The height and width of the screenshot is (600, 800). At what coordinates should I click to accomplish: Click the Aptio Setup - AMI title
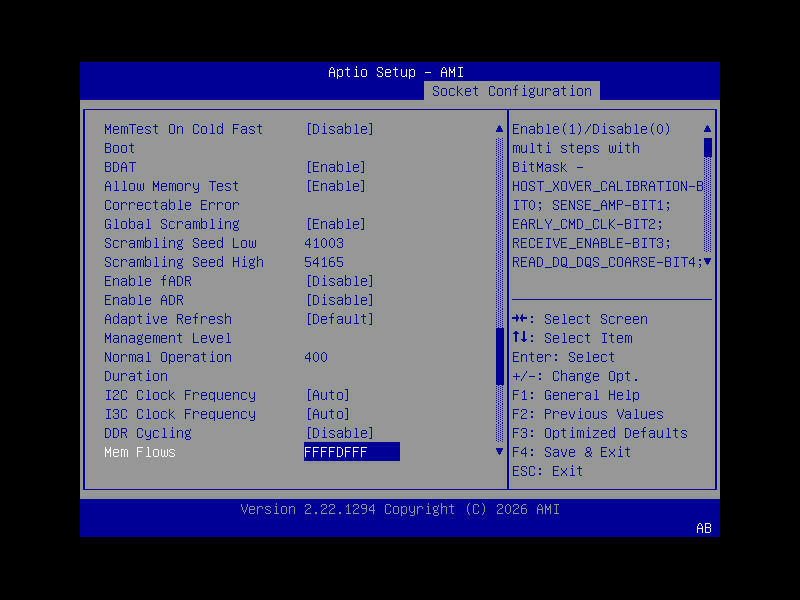coord(396,72)
